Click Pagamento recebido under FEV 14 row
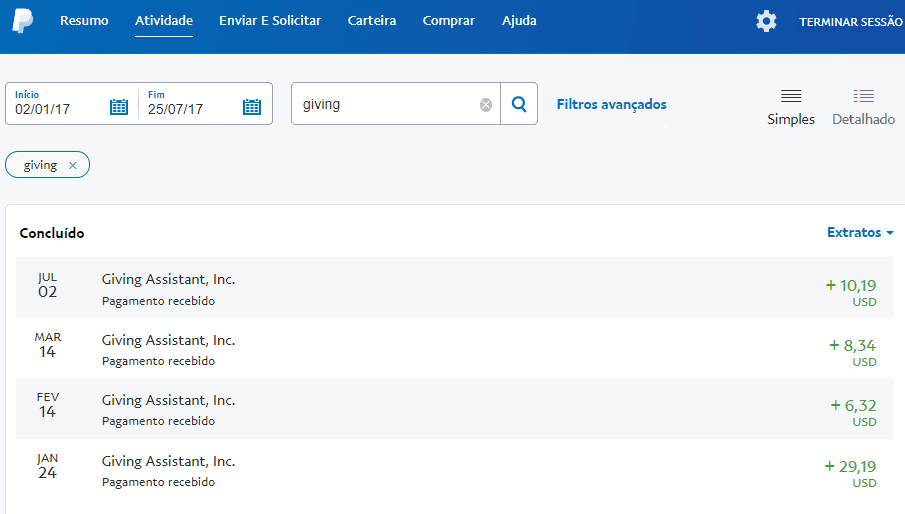This screenshot has width=905, height=514. click(158, 421)
